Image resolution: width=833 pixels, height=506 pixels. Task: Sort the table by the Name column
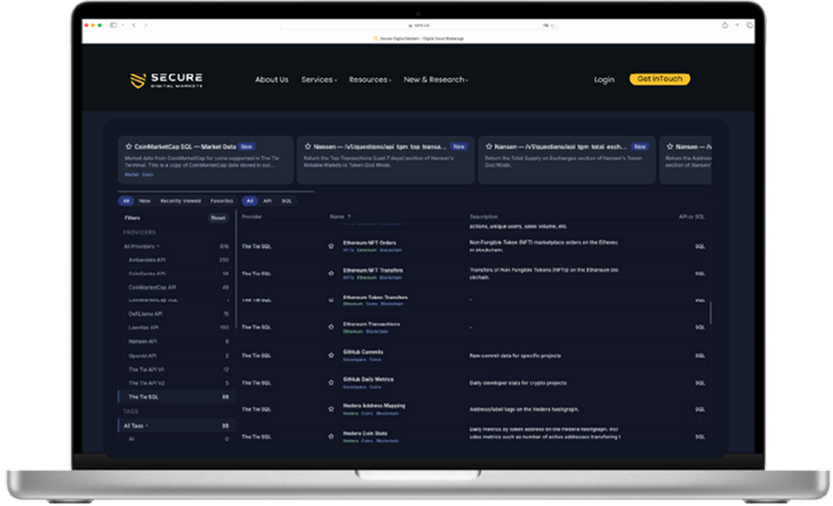(340, 217)
